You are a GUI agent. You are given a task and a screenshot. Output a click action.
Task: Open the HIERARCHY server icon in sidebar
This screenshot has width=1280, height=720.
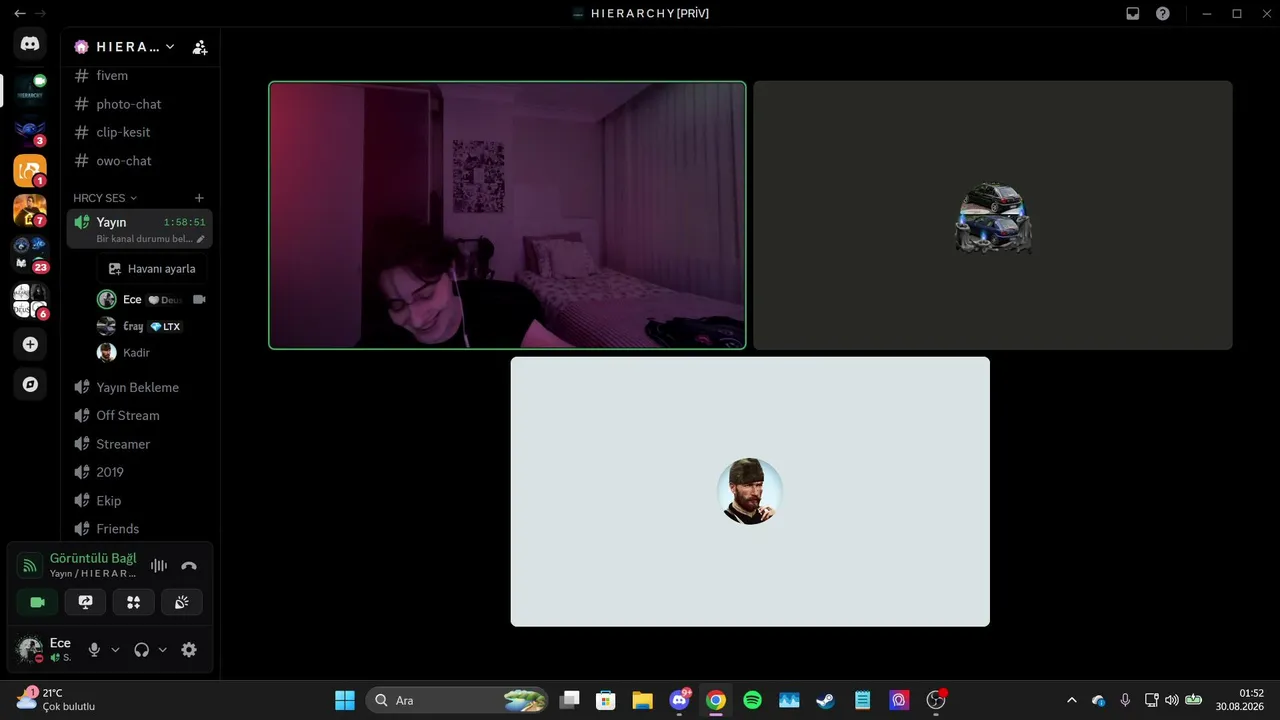point(30,90)
